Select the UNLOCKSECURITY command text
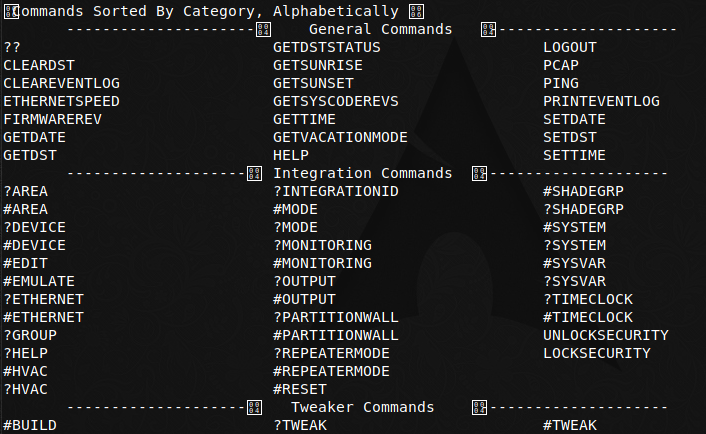Screen dimensions: 706x434 coord(606,335)
